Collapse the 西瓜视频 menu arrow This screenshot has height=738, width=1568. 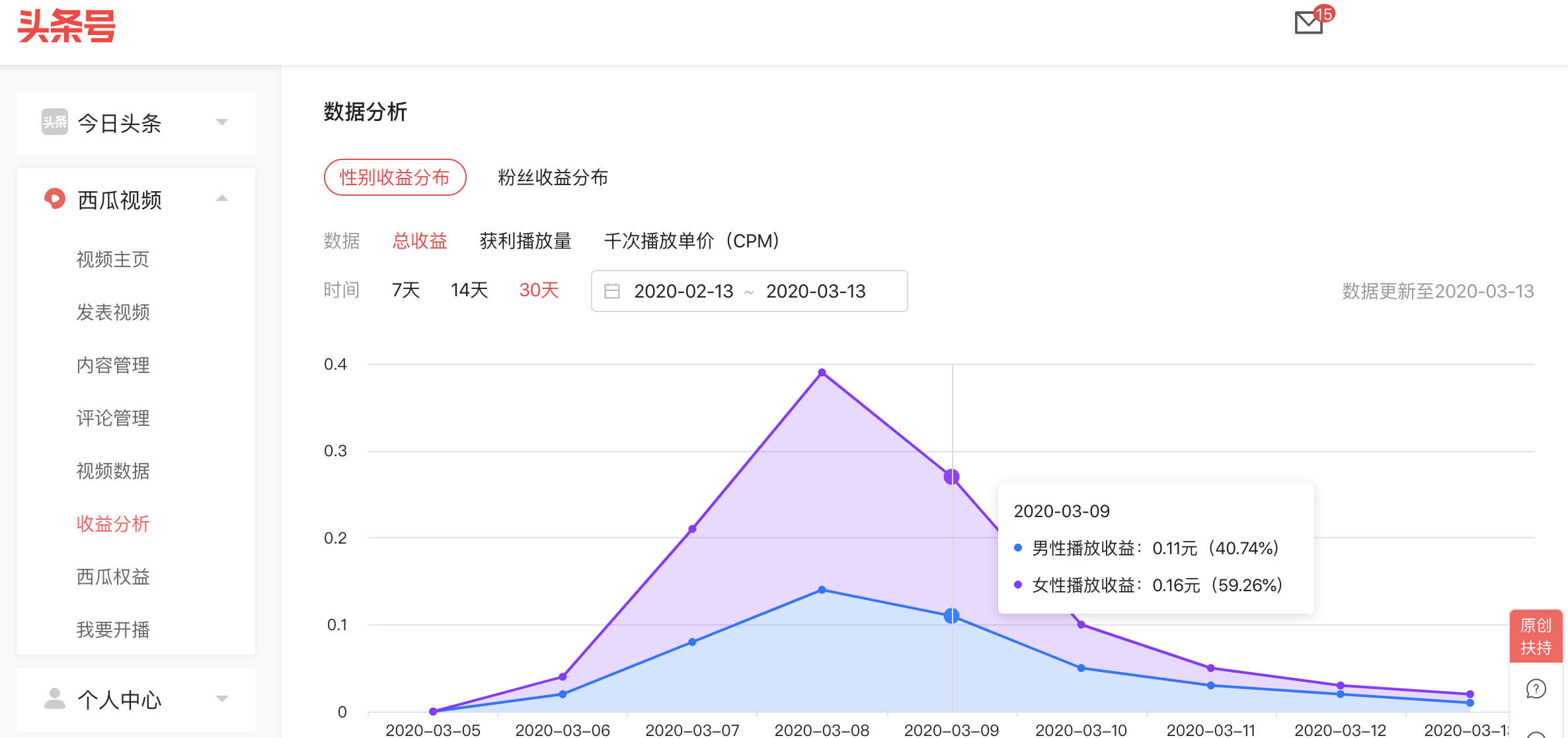click(x=222, y=198)
